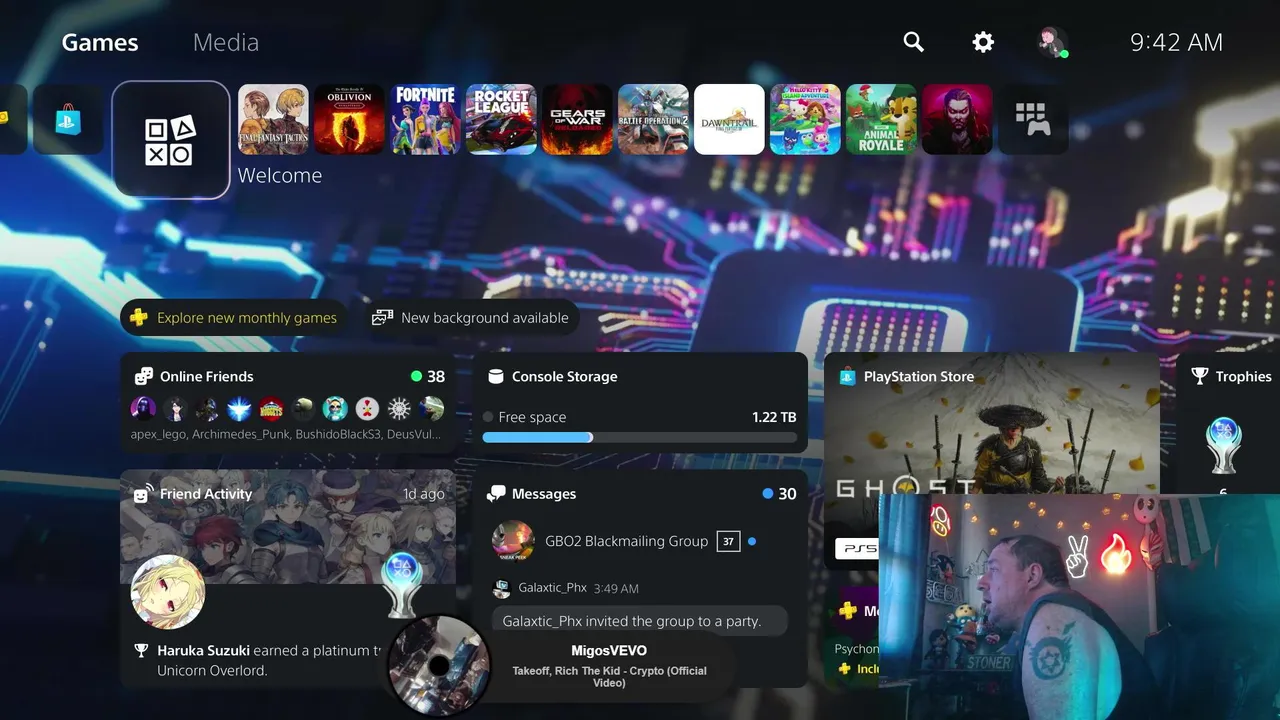Launch the Oblivion game tile
Screen dimensions: 1280x720
[x=349, y=119]
